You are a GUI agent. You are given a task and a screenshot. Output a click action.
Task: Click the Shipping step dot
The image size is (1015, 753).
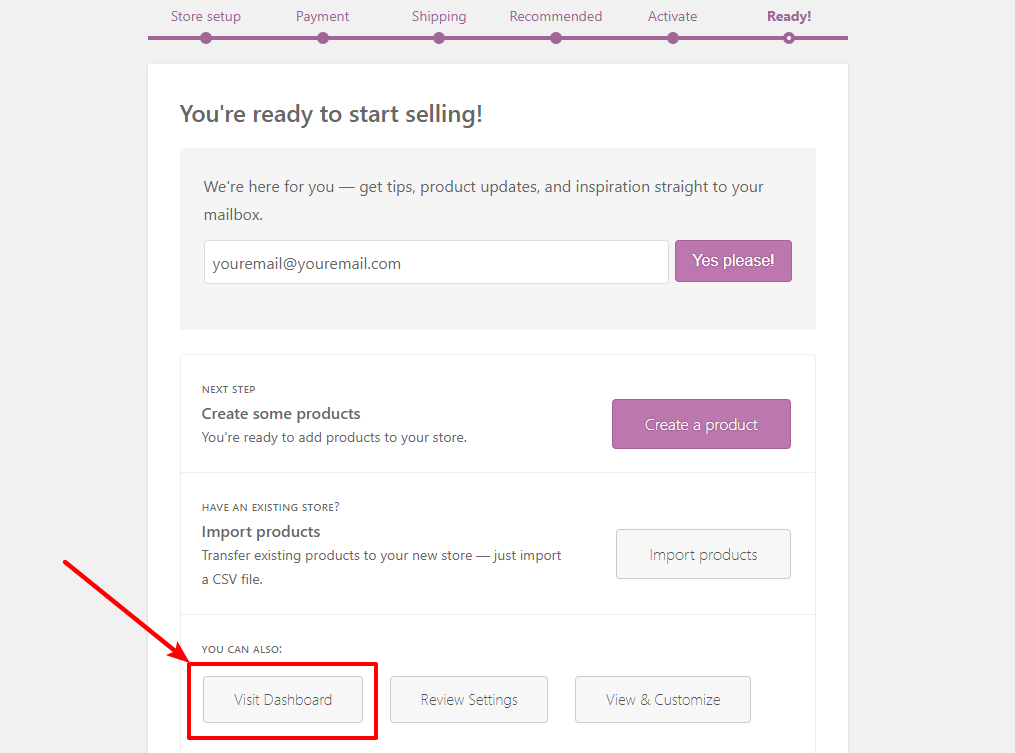point(439,38)
